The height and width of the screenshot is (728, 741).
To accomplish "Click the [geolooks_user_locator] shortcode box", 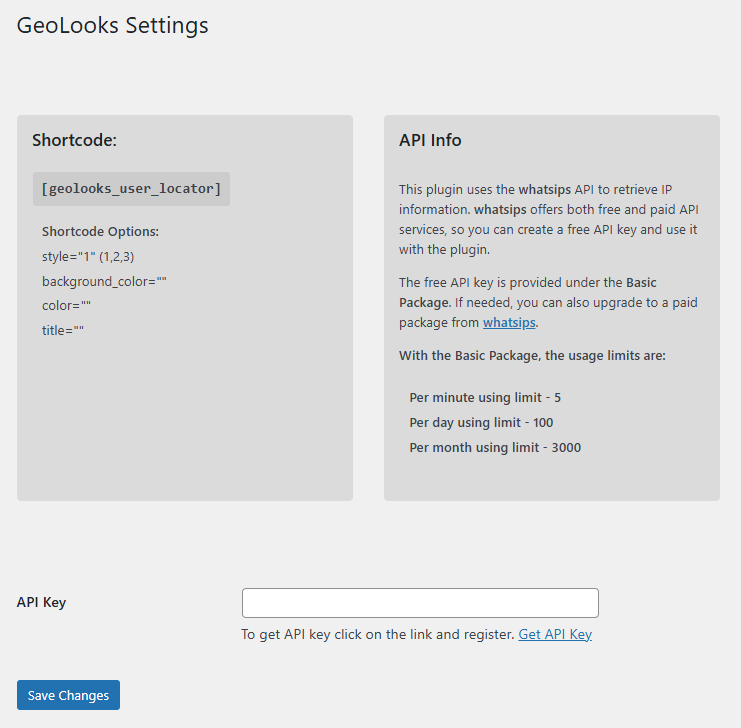I will click(x=131, y=189).
